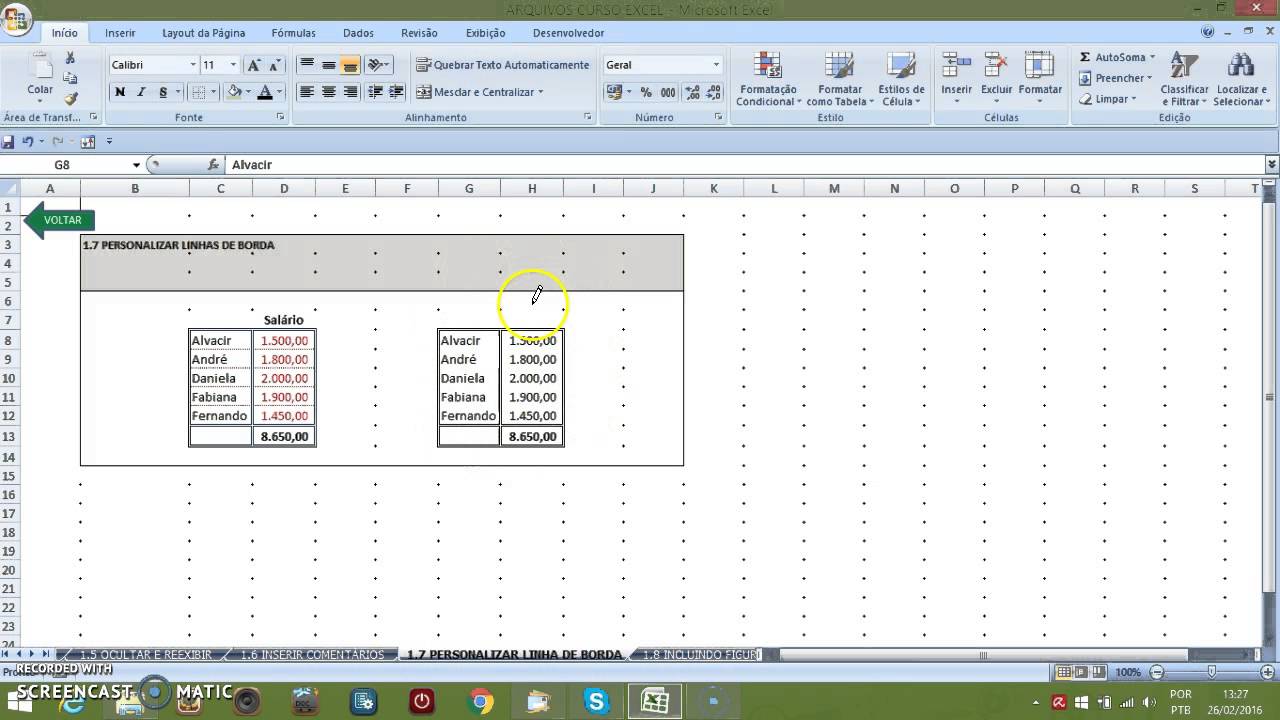This screenshot has width=1280, height=720.
Task: Save using quick access toolbar icon
Action: [9, 142]
